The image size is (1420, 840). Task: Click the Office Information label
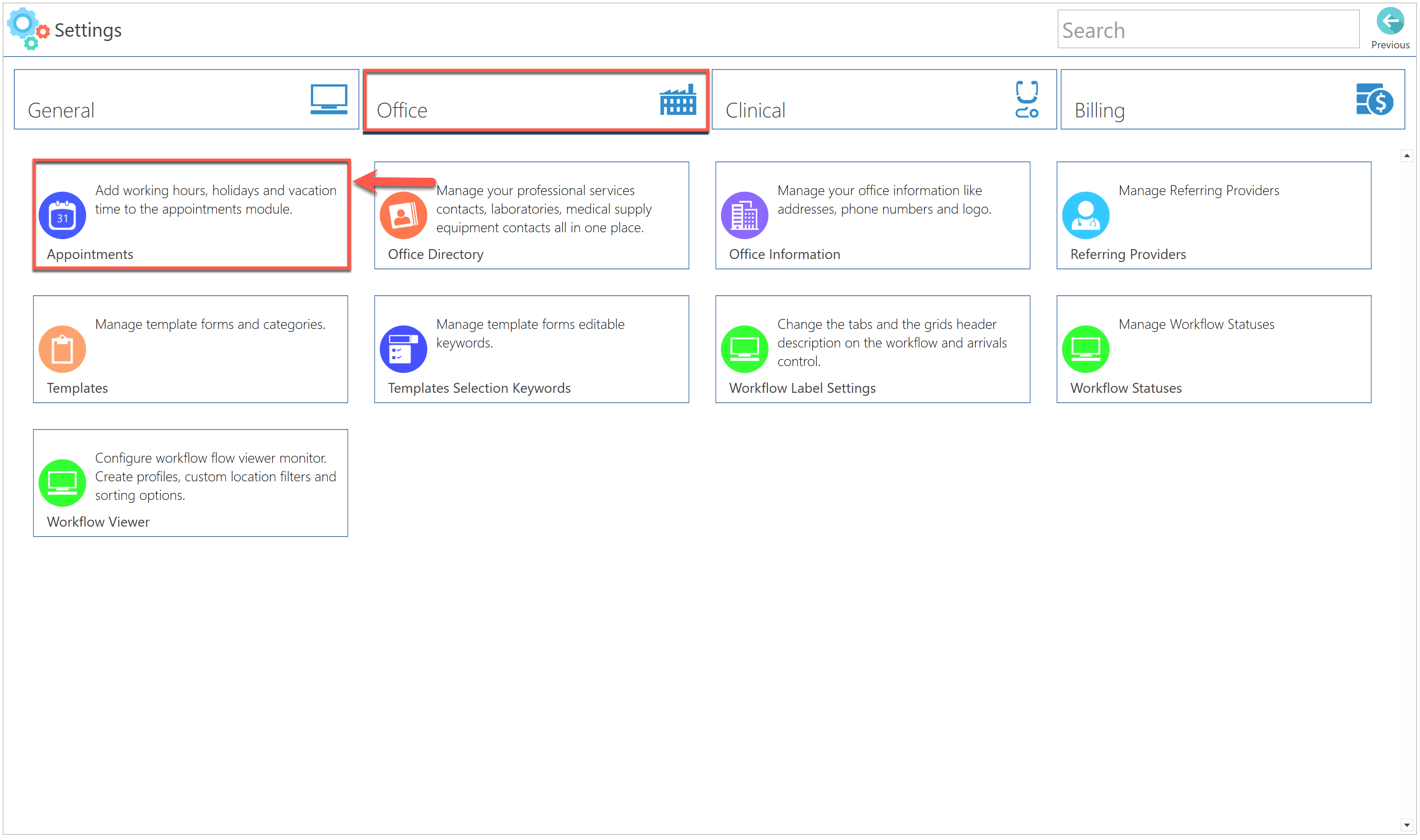[784, 254]
